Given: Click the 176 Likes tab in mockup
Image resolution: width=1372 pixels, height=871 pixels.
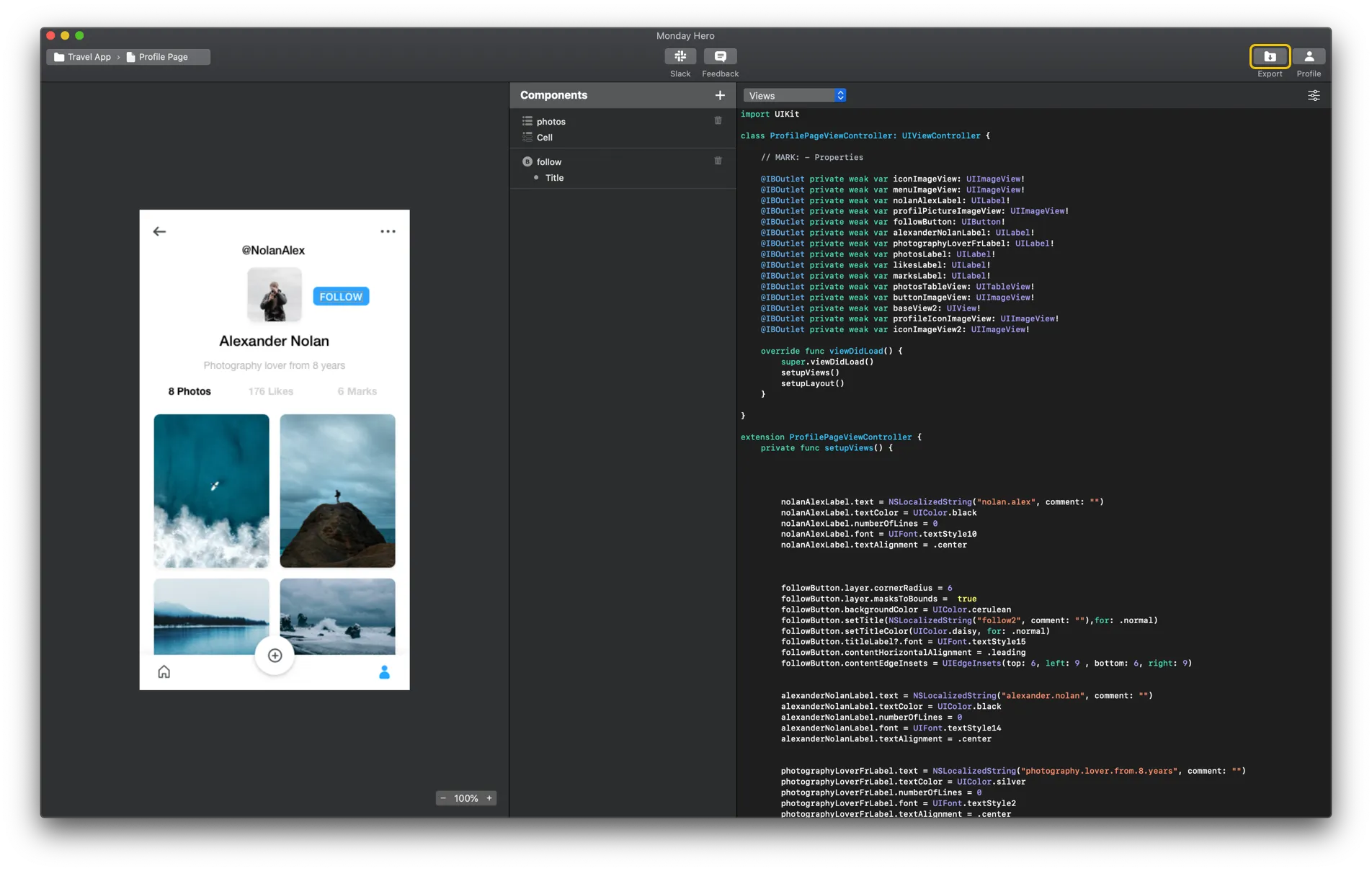Looking at the screenshot, I should (271, 391).
